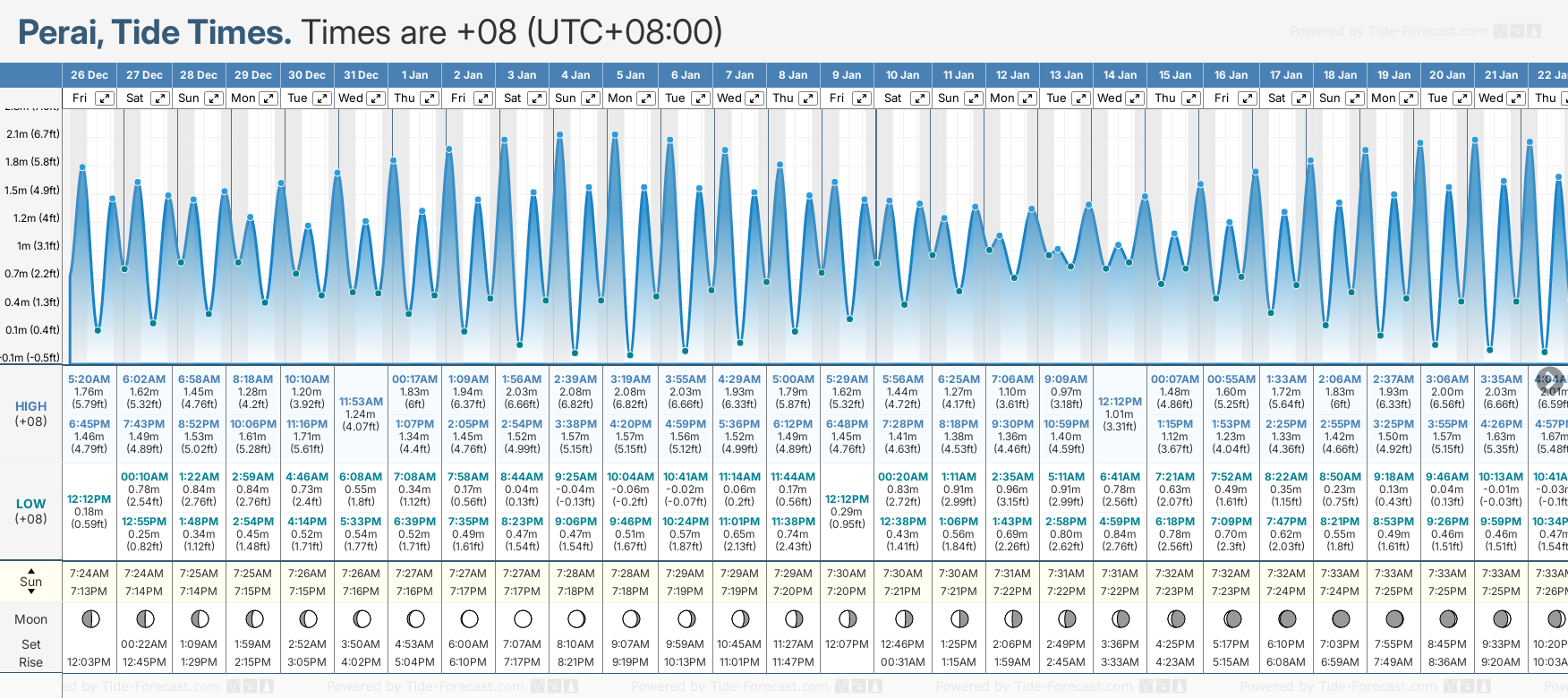Click the HIGH (+08) row label
The image size is (1568, 698).
pos(31,413)
